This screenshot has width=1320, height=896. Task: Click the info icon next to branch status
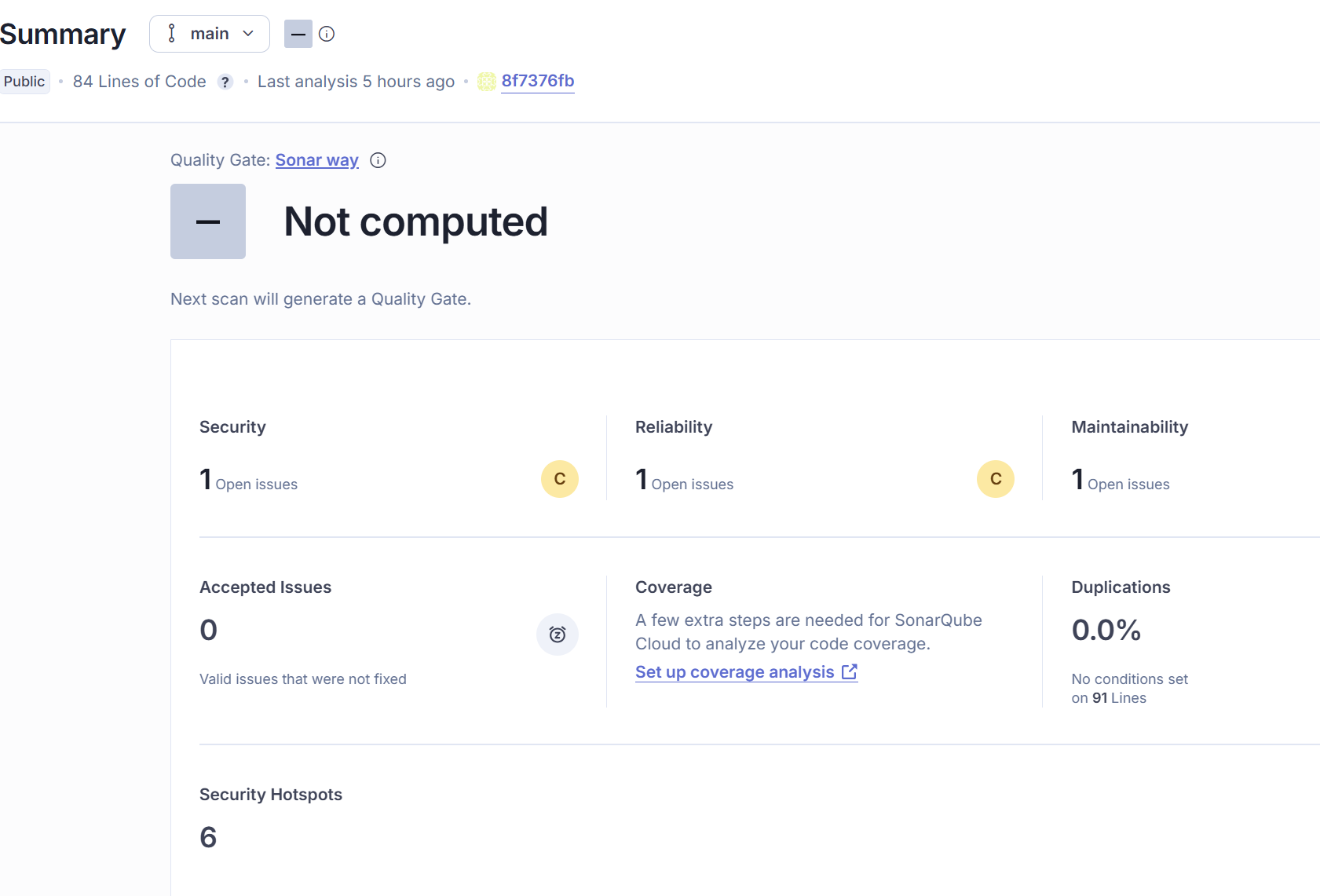327,34
